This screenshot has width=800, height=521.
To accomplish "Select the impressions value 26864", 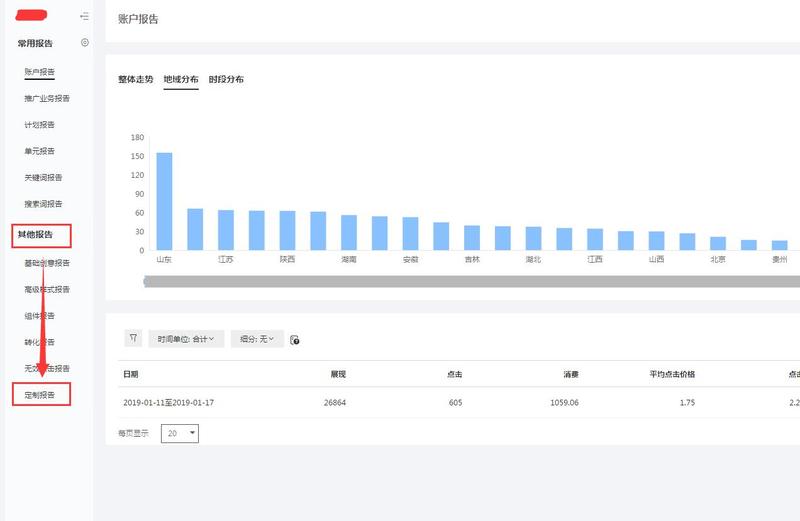I will (x=335, y=403).
